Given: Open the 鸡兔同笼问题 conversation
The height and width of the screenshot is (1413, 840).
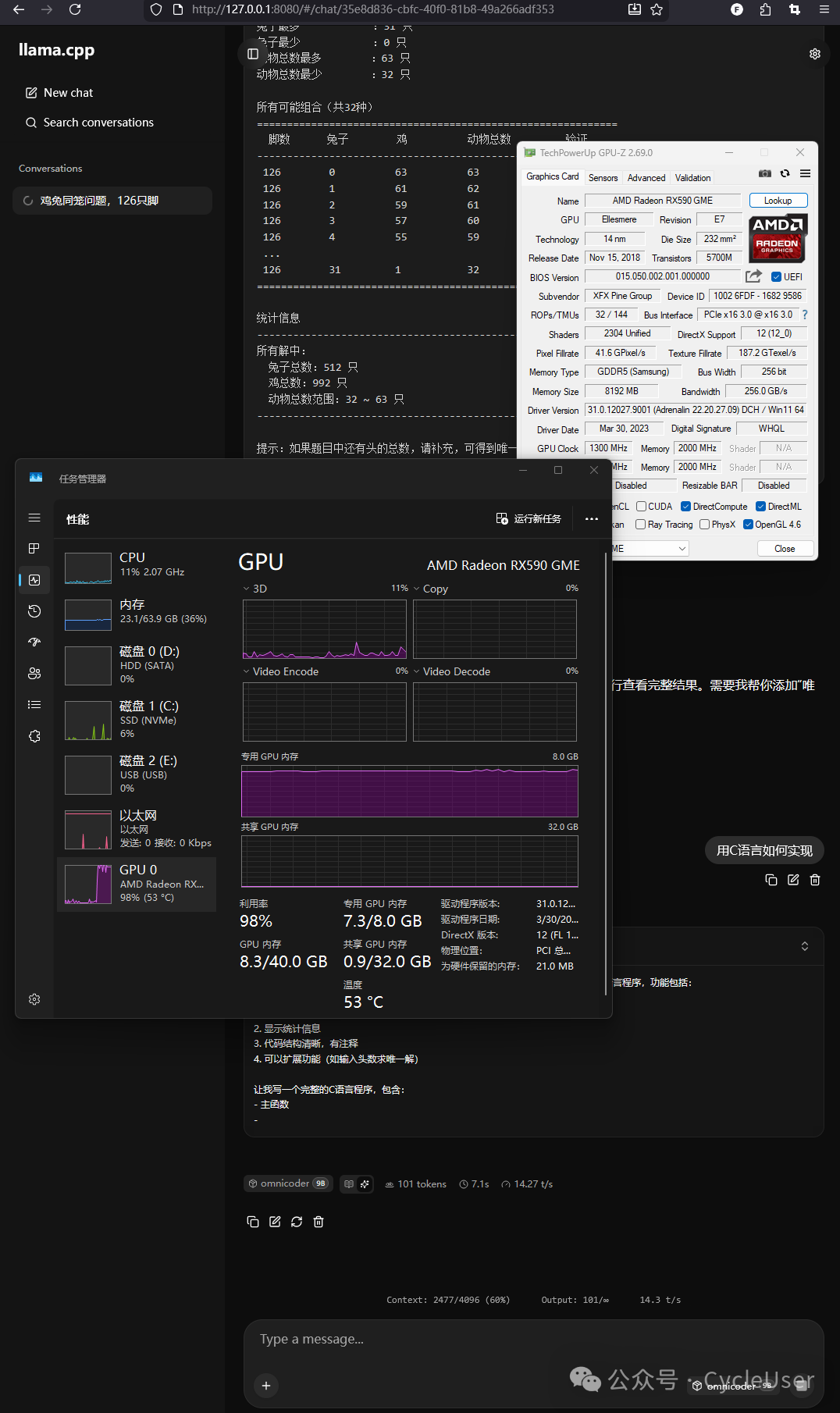Looking at the screenshot, I should [112, 201].
